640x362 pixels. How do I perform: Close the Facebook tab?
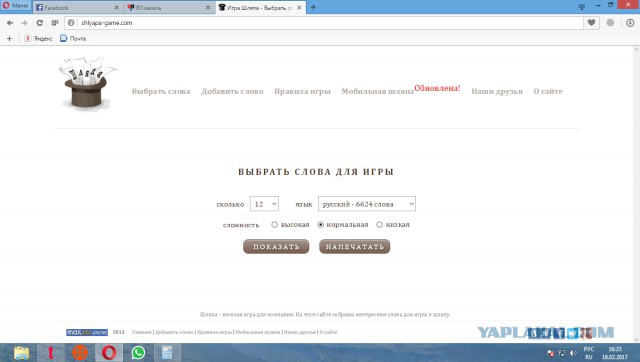117,7
